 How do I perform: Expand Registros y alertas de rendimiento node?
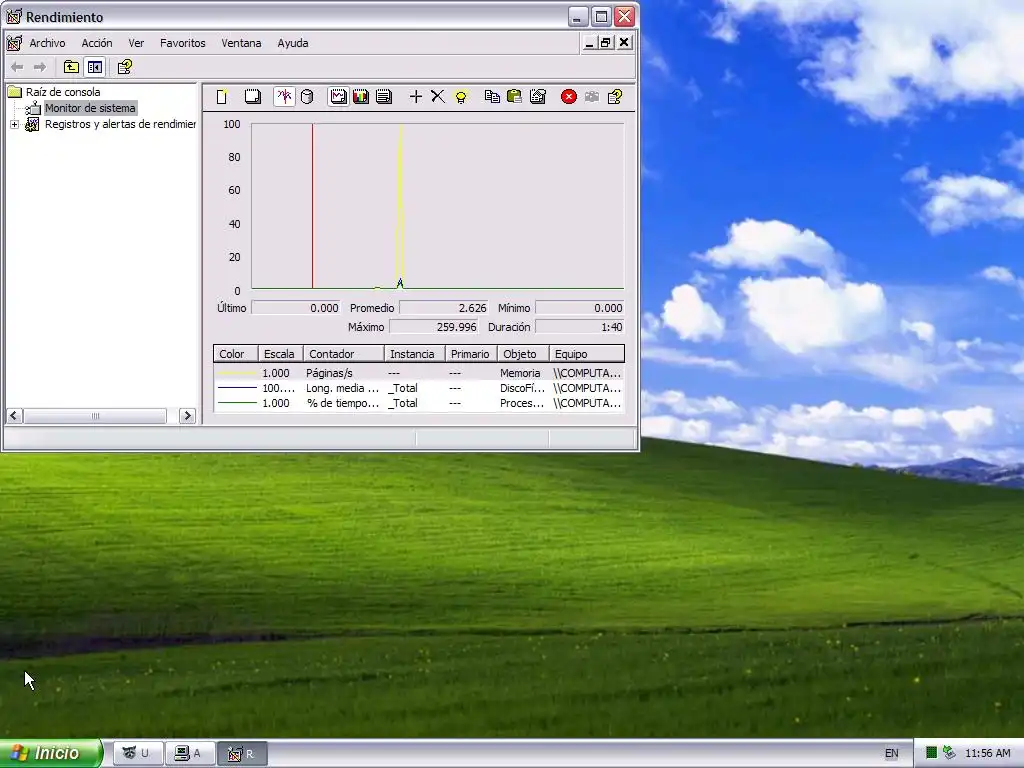click(14, 124)
